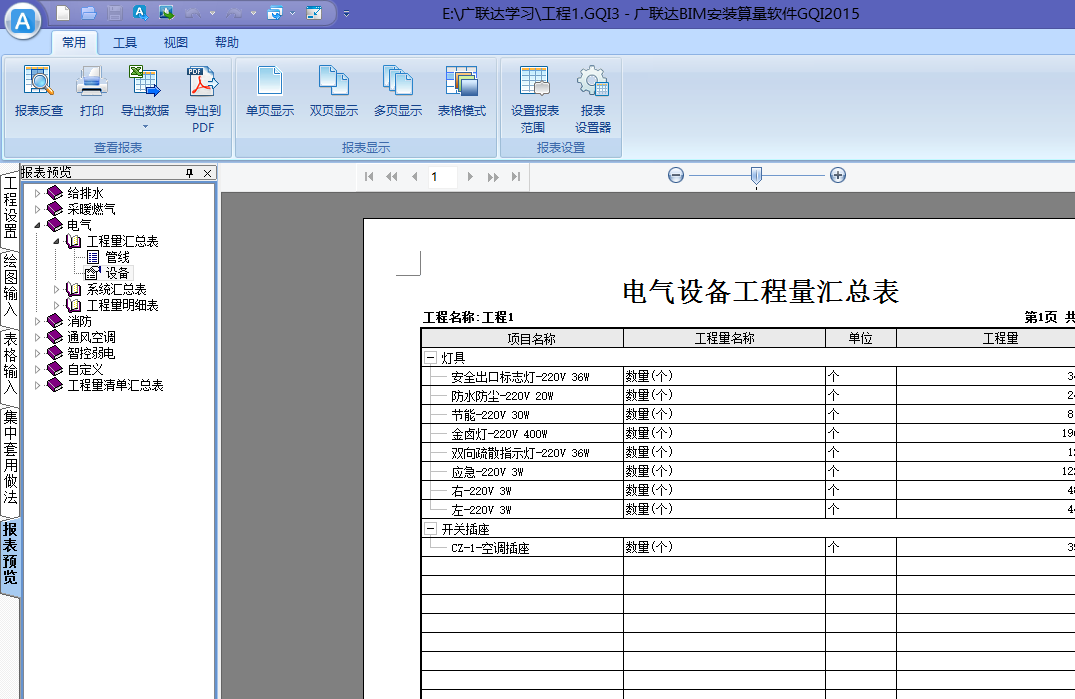Click the zoom slider handle
1075x699 pixels.
coord(756,176)
